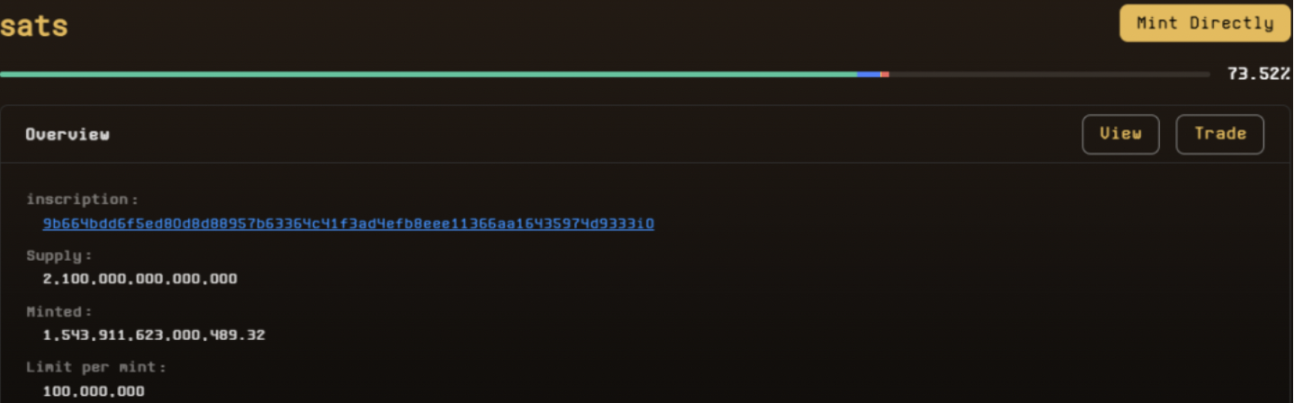Click the trailing i0 of the inscription hash
This screenshot has height=403, width=1294.
coord(647,223)
